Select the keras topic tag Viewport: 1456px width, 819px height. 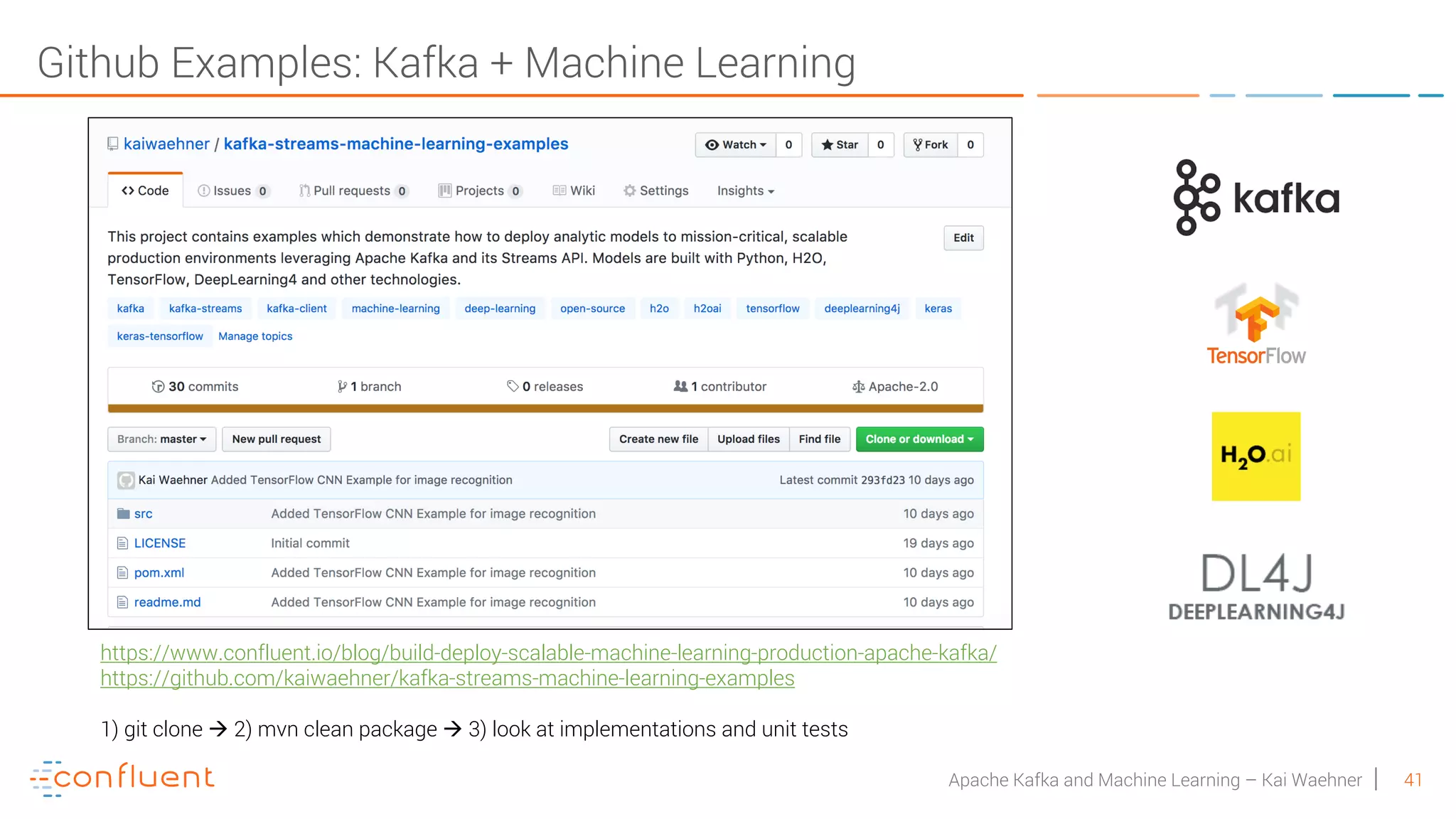(x=938, y=309)
